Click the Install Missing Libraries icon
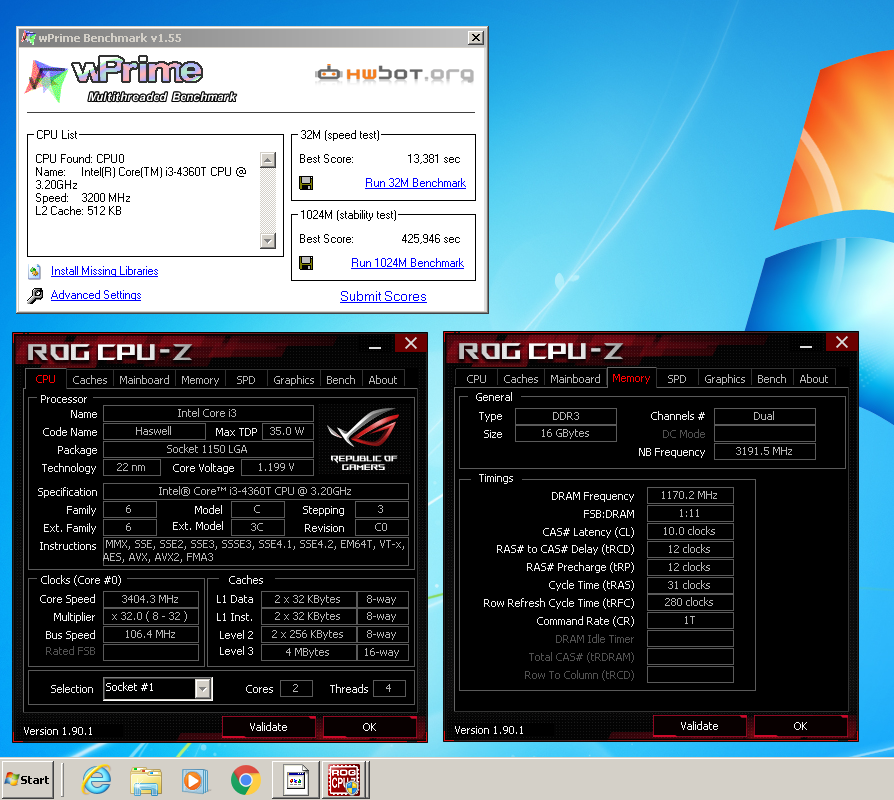894x800 pixels. [34, 271]
